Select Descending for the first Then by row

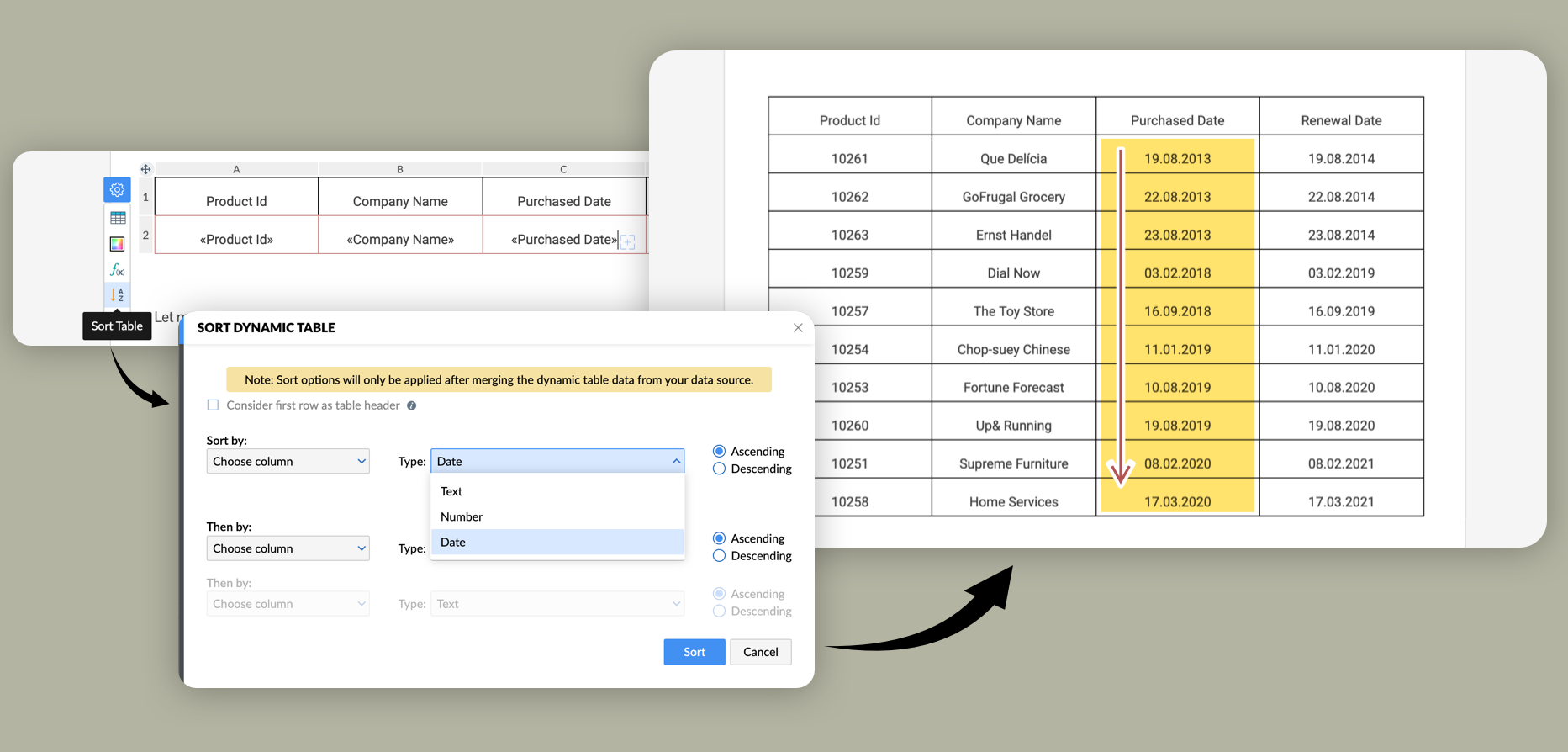[x=719, y=556]
